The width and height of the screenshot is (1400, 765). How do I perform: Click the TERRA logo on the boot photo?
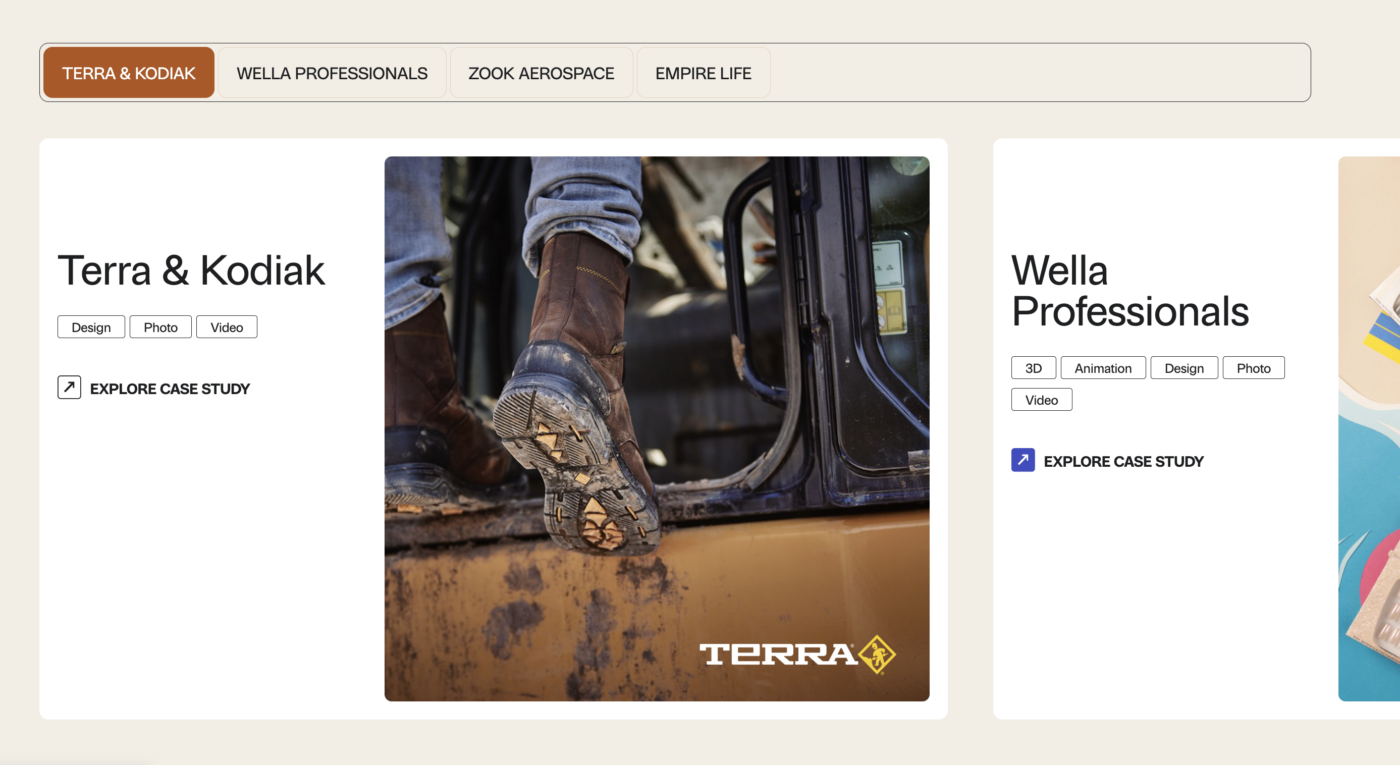pyautogui.click(x=797, y=655)
